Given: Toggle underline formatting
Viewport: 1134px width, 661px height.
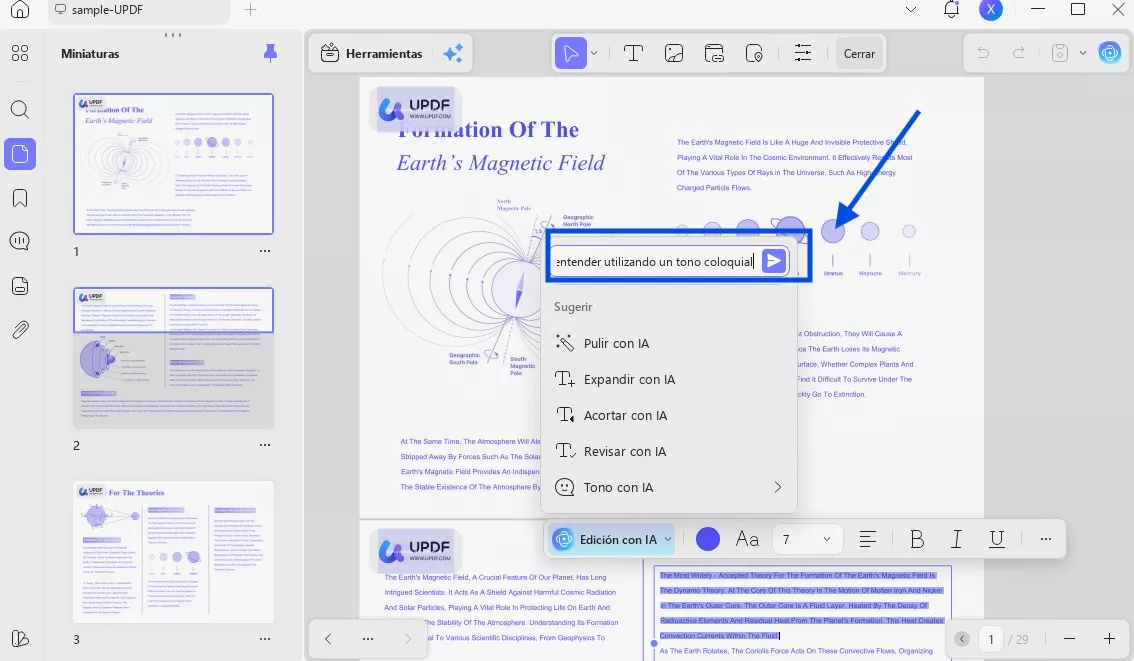Looking at the screenshot, I should click(997, 539).
